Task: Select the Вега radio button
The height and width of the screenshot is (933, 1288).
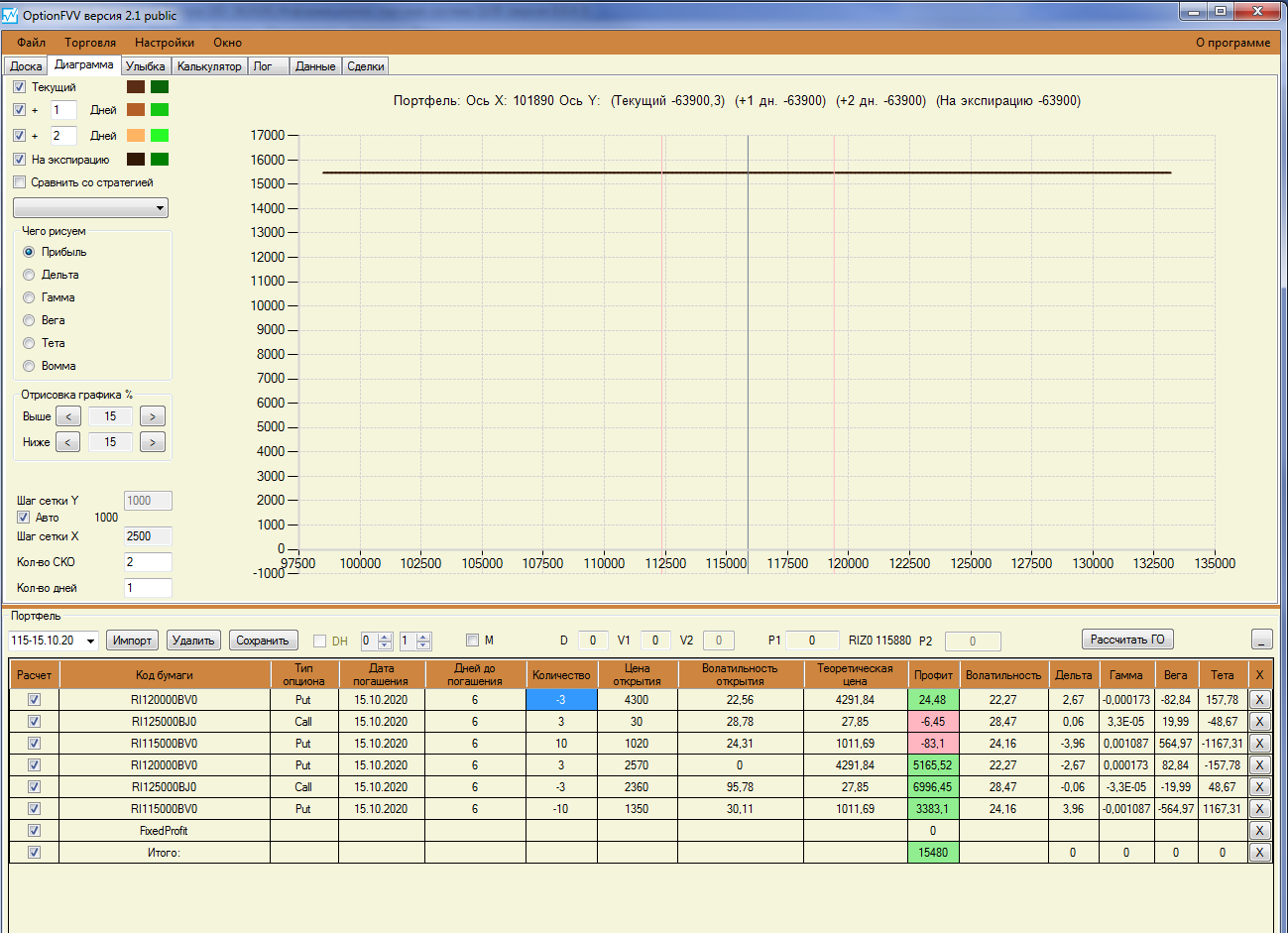Action: [x=29, y=320]
